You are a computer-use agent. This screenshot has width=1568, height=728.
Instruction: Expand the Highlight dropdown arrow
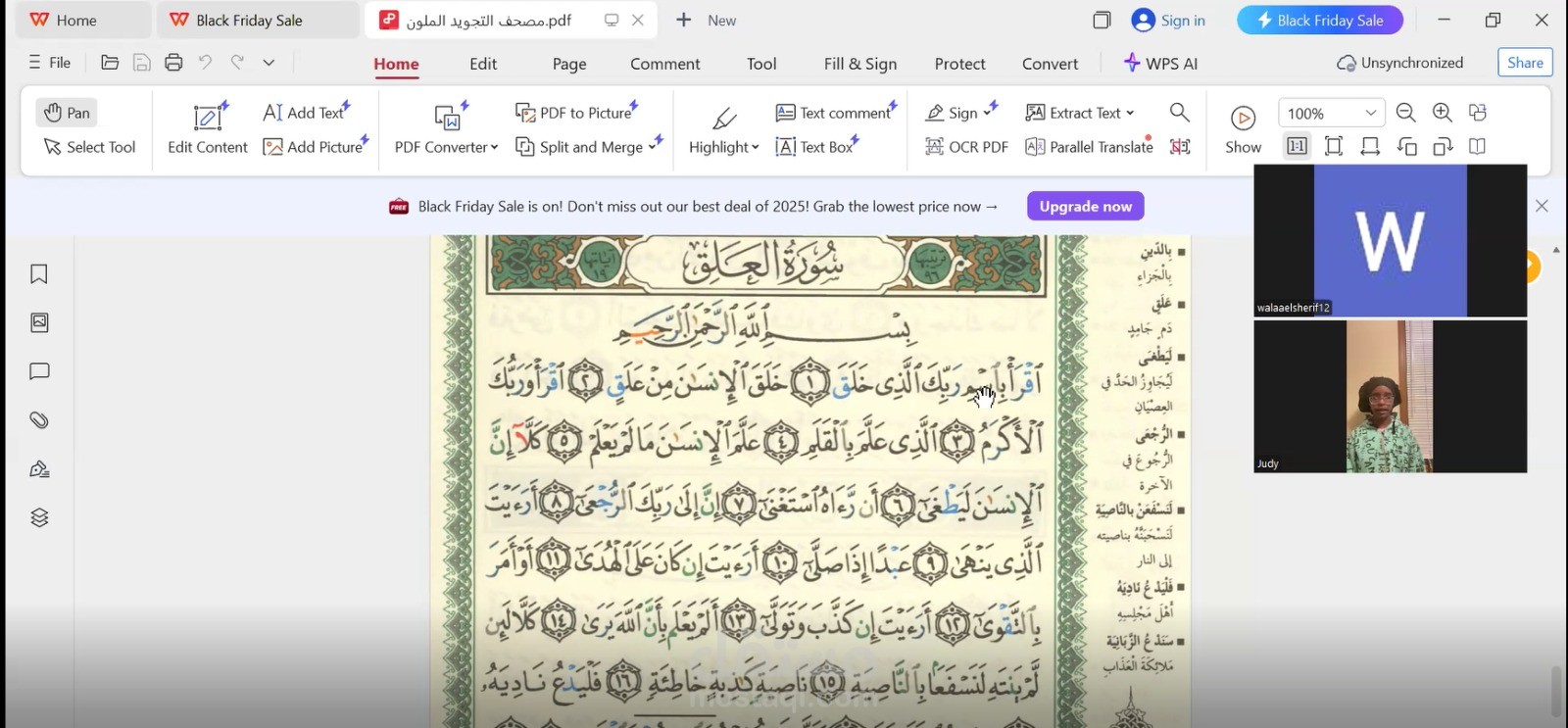755,148
